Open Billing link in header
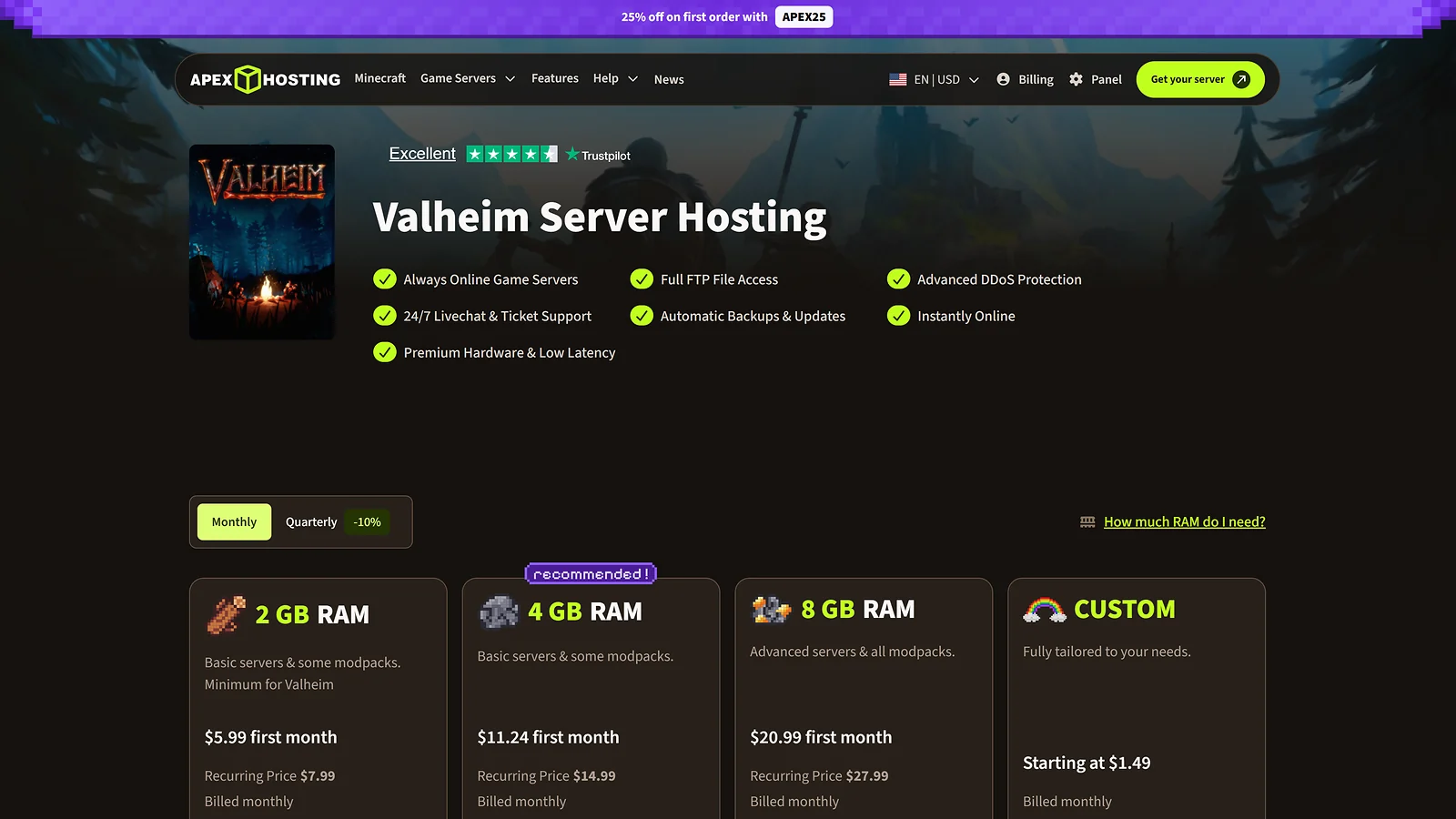The height and width of the screenshot is (819, 1456). [x=1036, y=79]
